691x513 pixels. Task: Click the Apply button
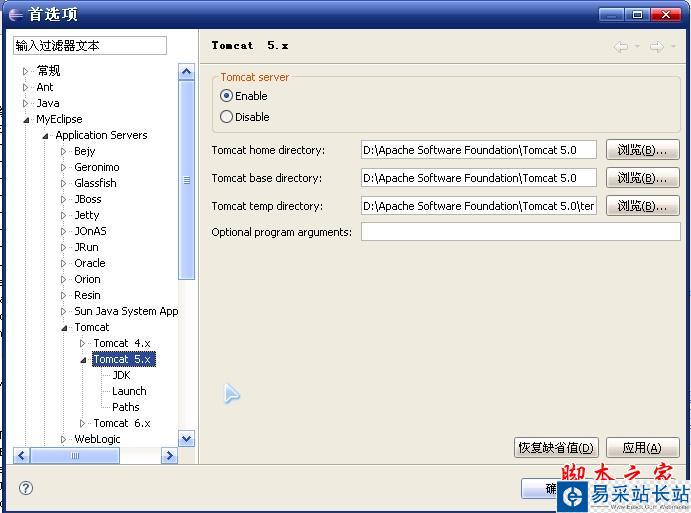pyautogui.click(x=643, y=448)
